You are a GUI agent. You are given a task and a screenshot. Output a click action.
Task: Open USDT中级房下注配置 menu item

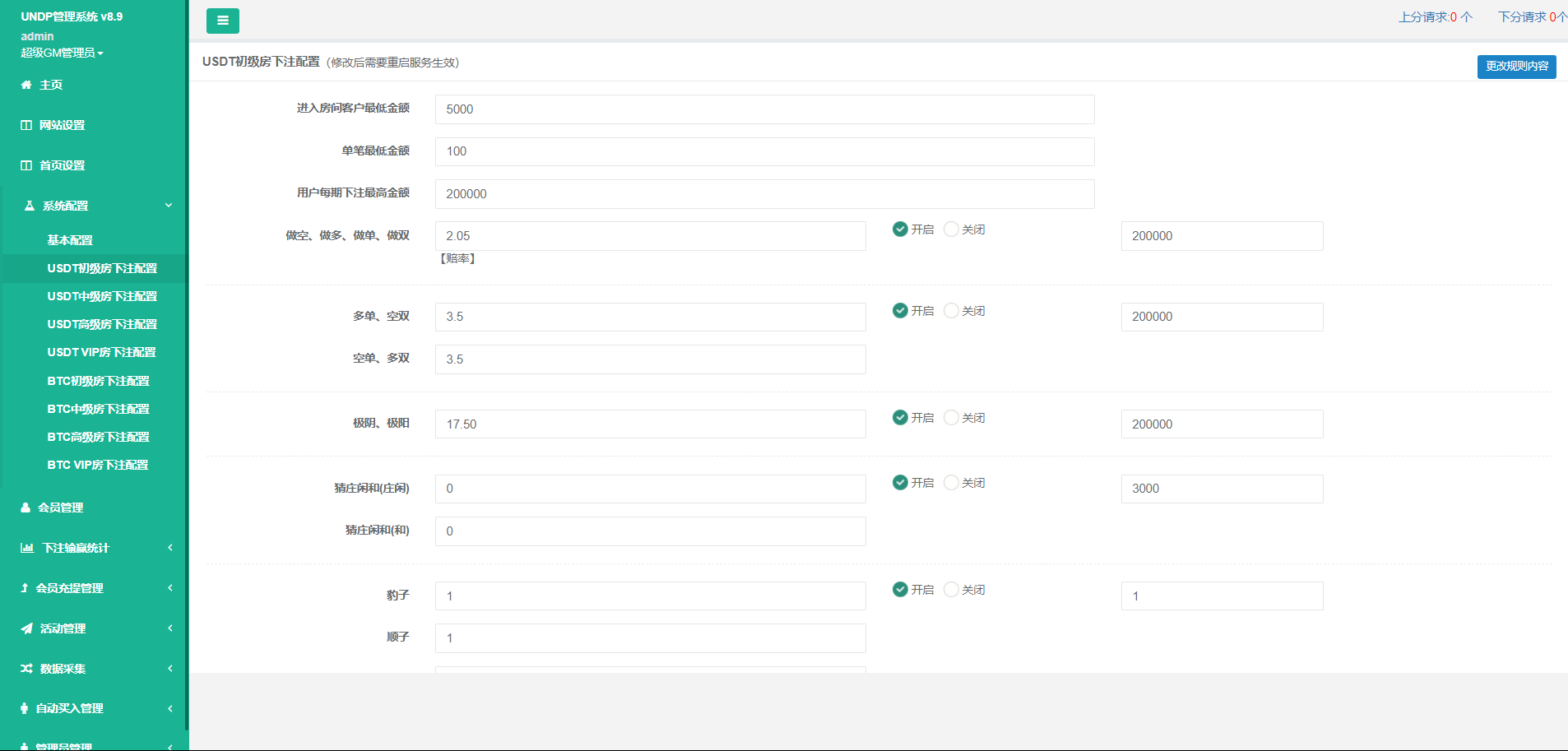pos(102,296)
